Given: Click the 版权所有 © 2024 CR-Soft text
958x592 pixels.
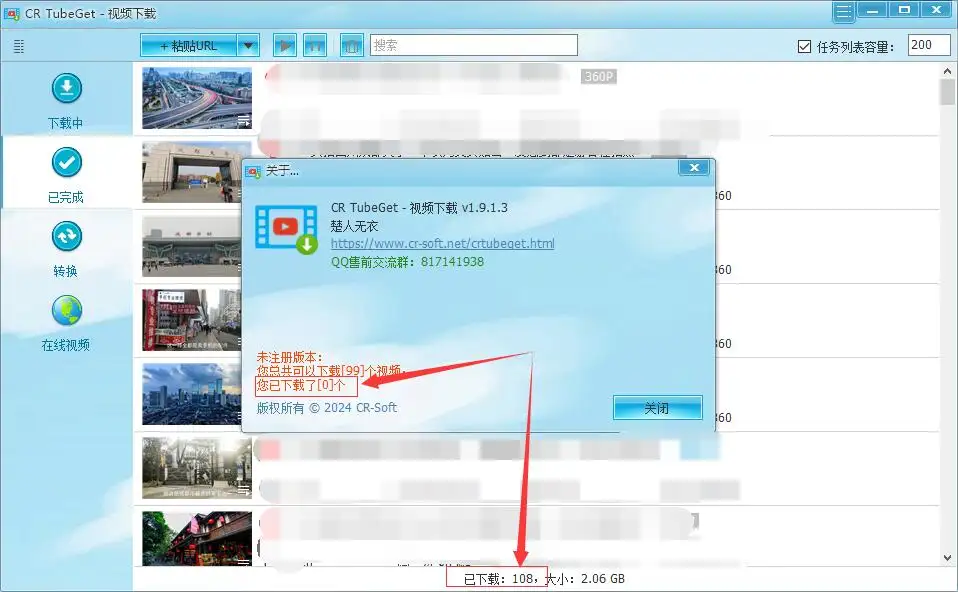Looking at the screenshot, I should click(x=327, y=407).
